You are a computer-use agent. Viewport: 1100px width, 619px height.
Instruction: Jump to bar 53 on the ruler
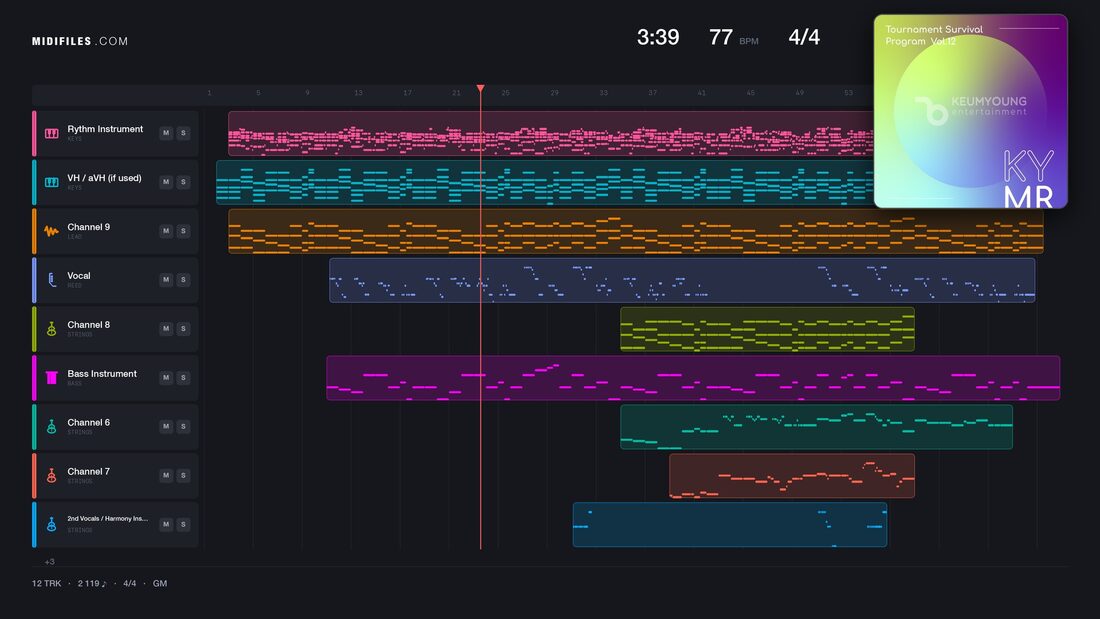[848, 93]
